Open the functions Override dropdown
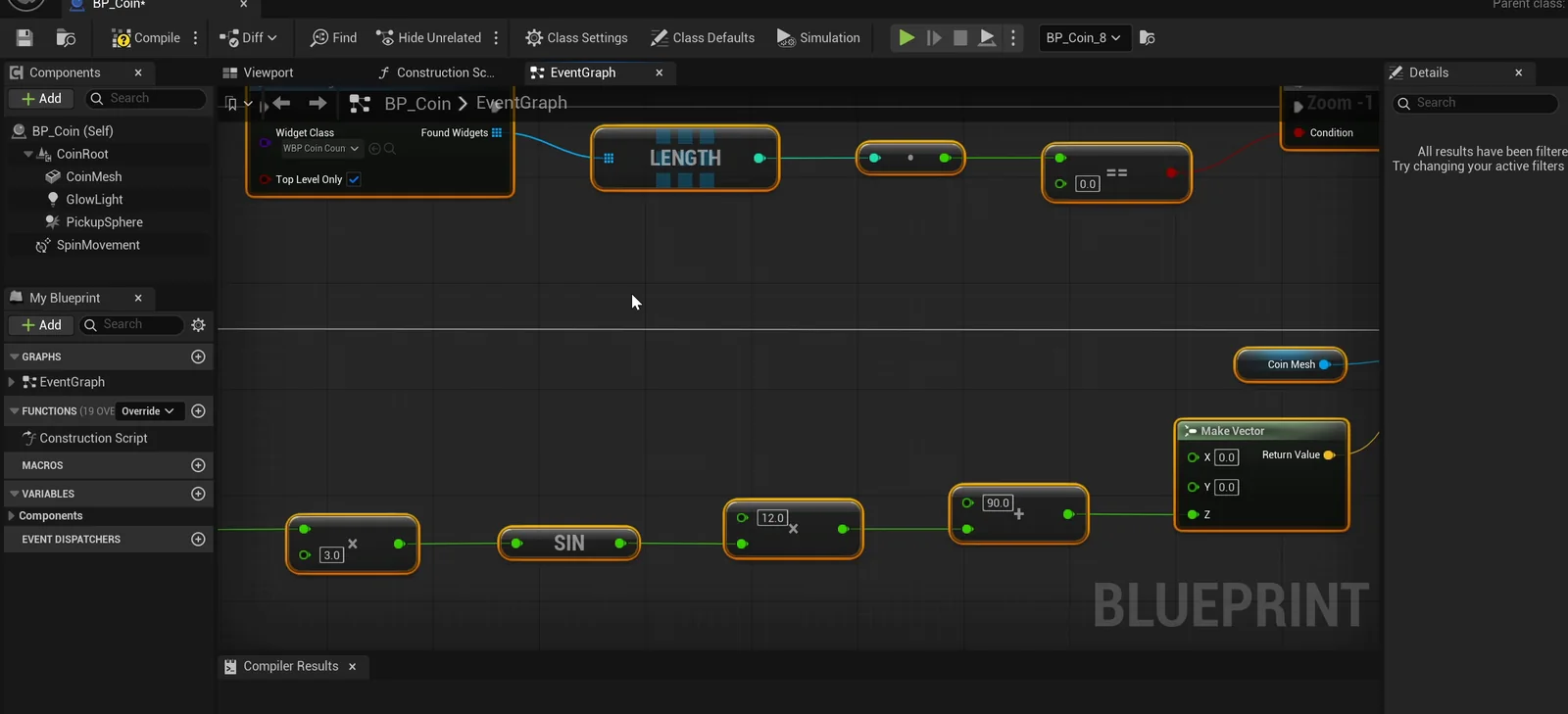1568x714 pixels. click(x=148, y=411)
